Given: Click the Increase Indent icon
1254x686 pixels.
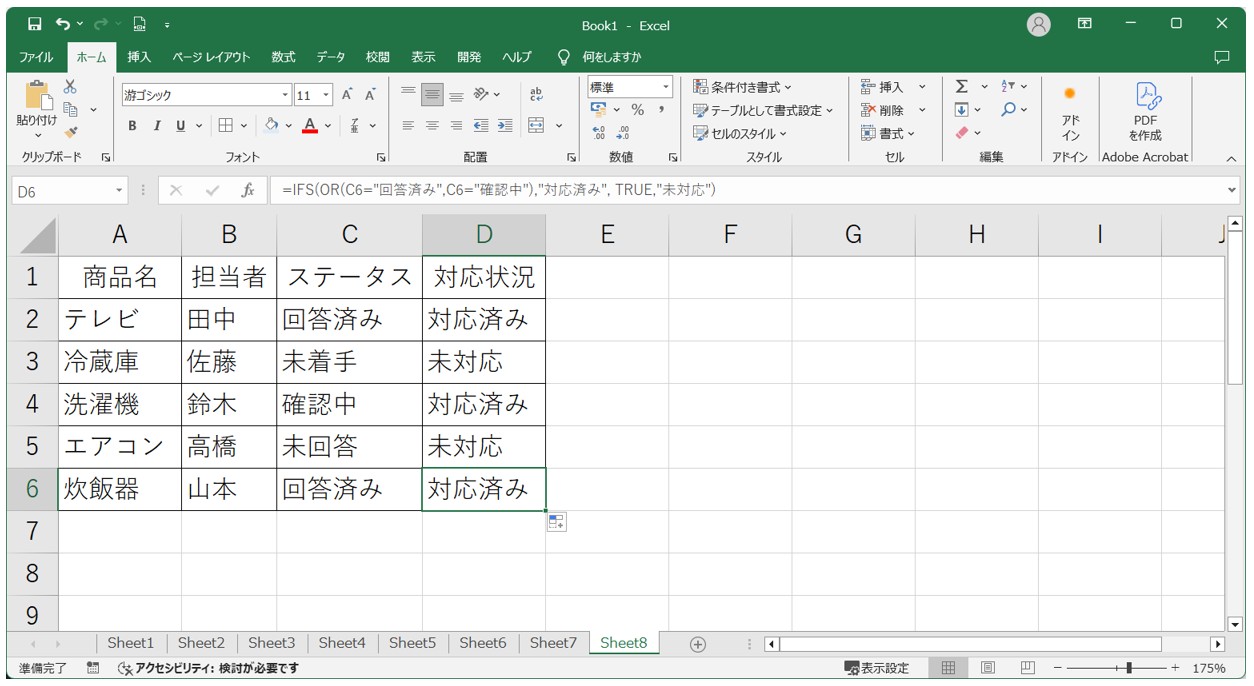Looking at the screenshot, I should 505,126.
